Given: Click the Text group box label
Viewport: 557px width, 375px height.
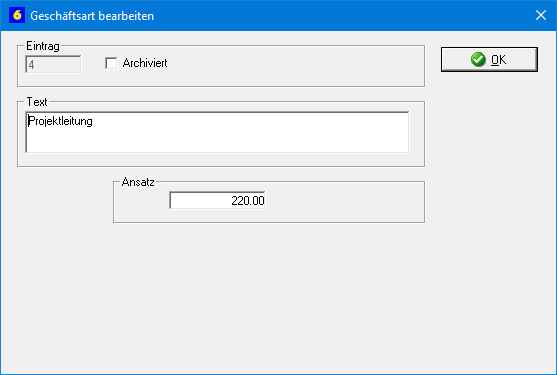Looking at the screenshot, I should point(37,102).
